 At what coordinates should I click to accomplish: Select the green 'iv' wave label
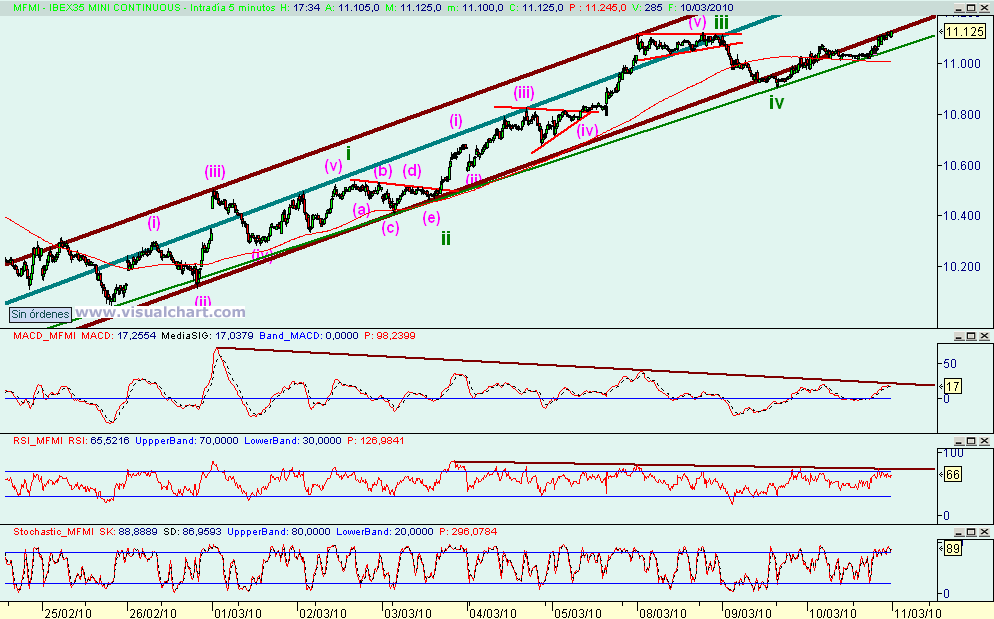pos(777,102)
